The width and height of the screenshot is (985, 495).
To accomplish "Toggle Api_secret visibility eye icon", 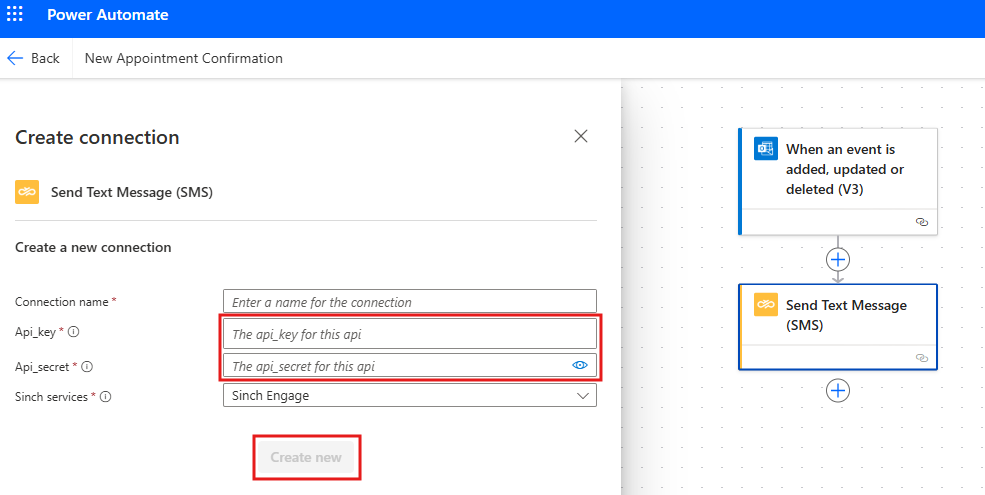I will (x=580, y=365).
